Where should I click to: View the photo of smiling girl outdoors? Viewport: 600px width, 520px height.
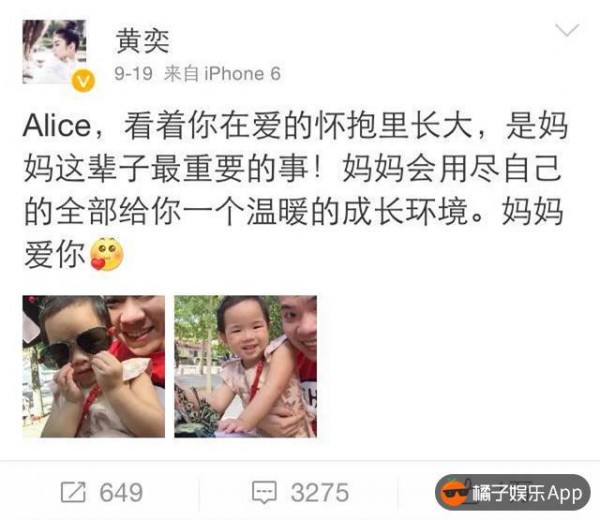(x=246, y=367)
